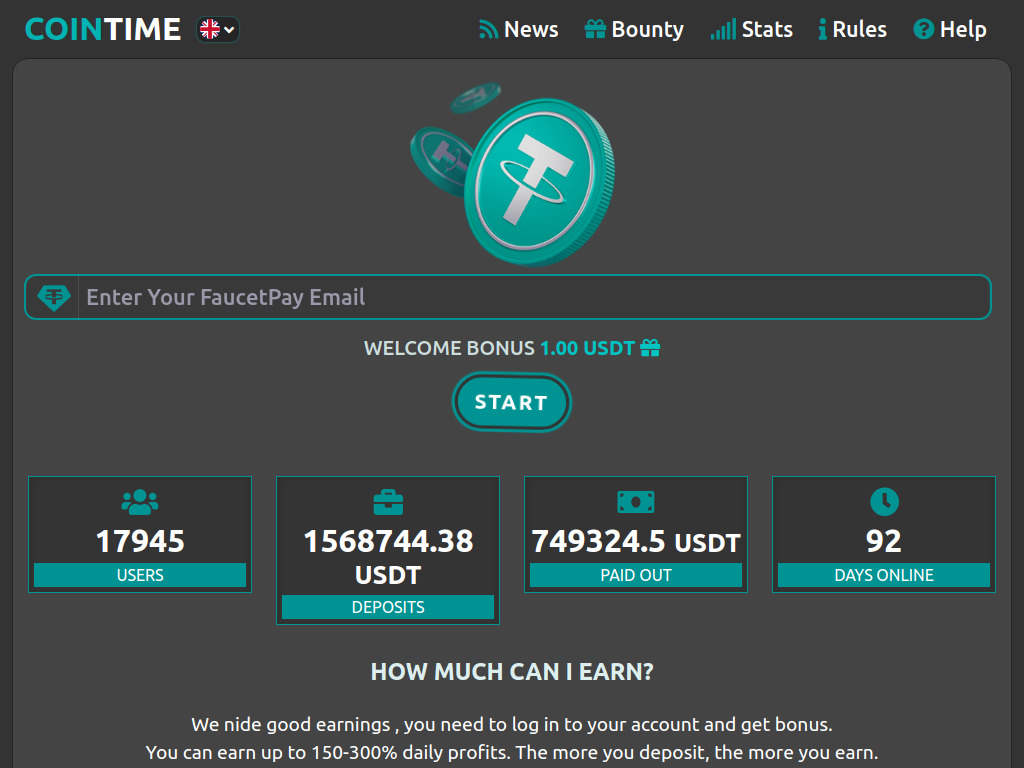This screenshot has height=768, width=1024.
Task: Open the language selector flag dropdown
Action: [x=210, y=29]
